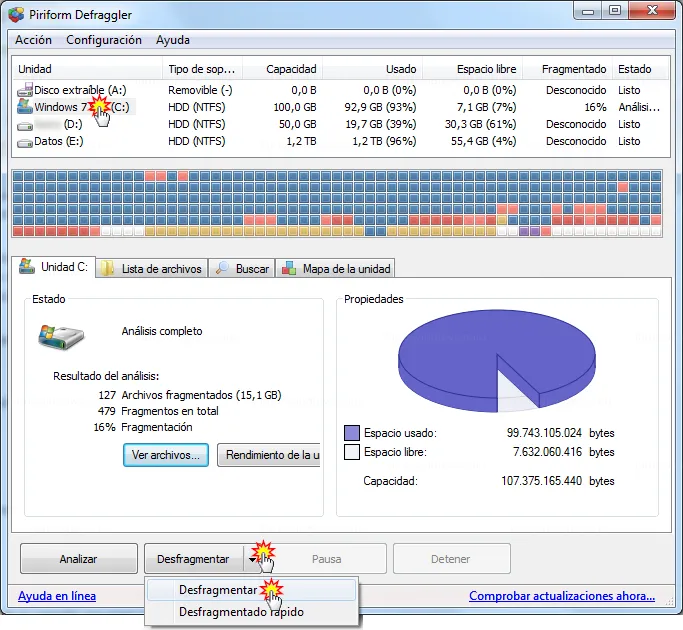Click the folder icon on Lista de archivos tab

107,268
